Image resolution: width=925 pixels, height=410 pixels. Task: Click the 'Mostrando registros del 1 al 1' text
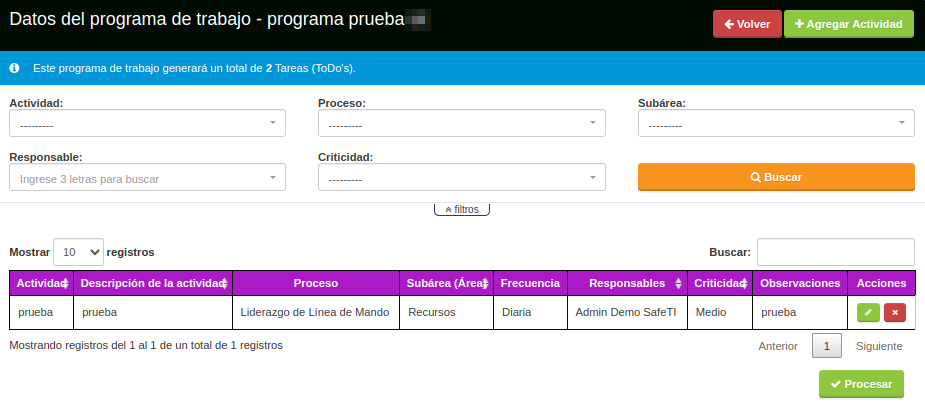[146, 345]
